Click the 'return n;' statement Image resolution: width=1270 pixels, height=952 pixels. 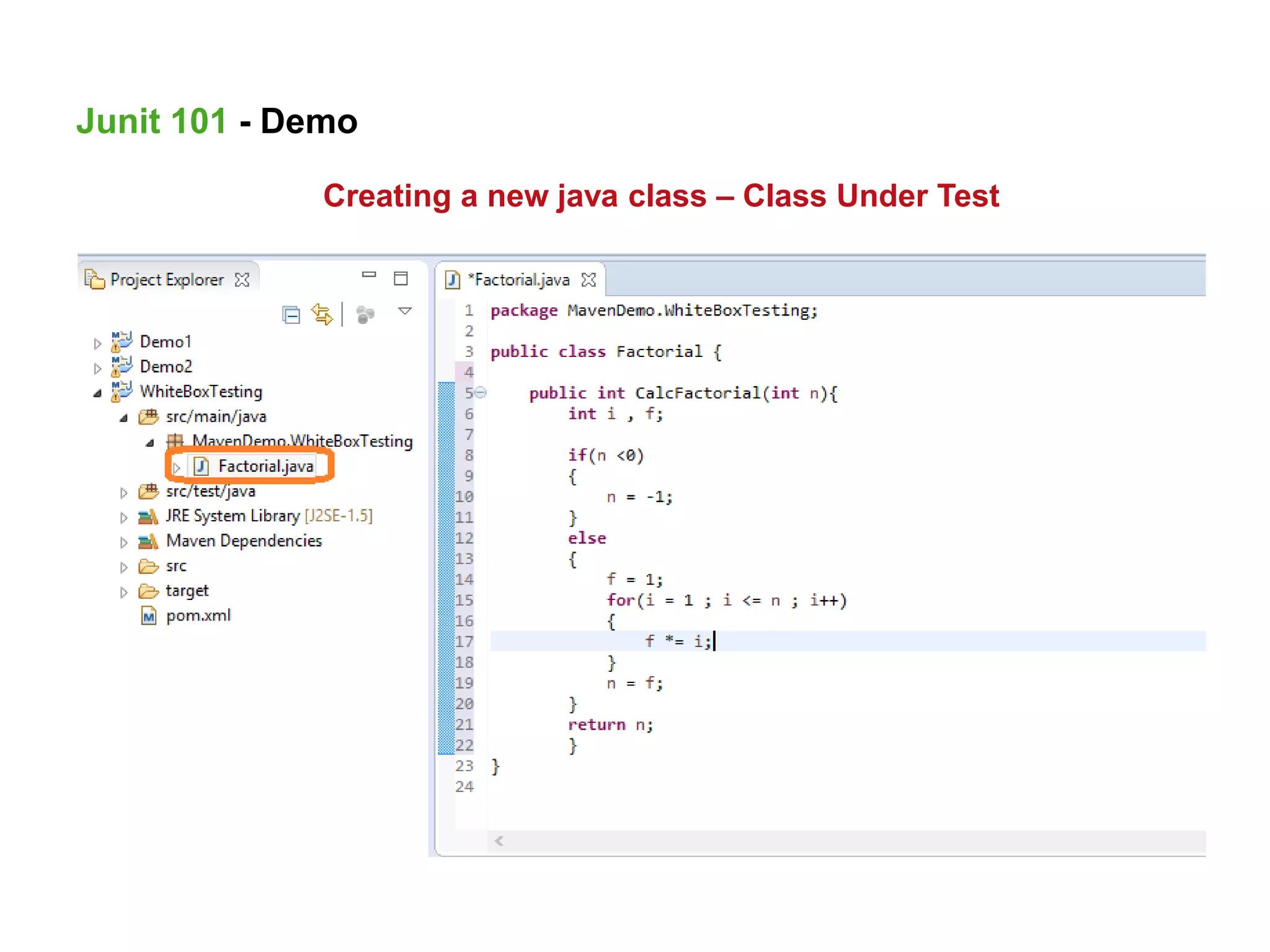pos(611,725)
